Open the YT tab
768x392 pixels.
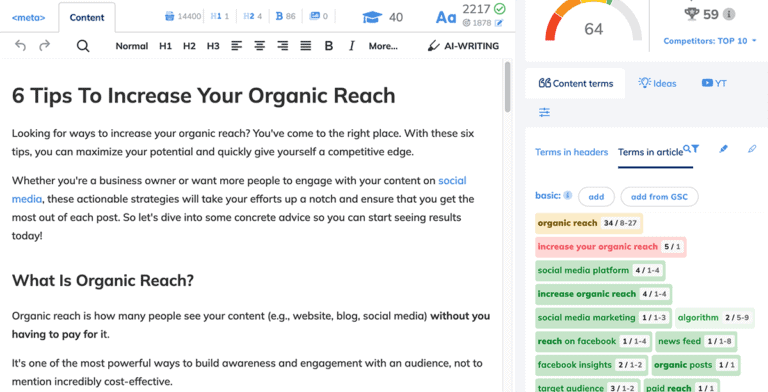tap(714, 83)
